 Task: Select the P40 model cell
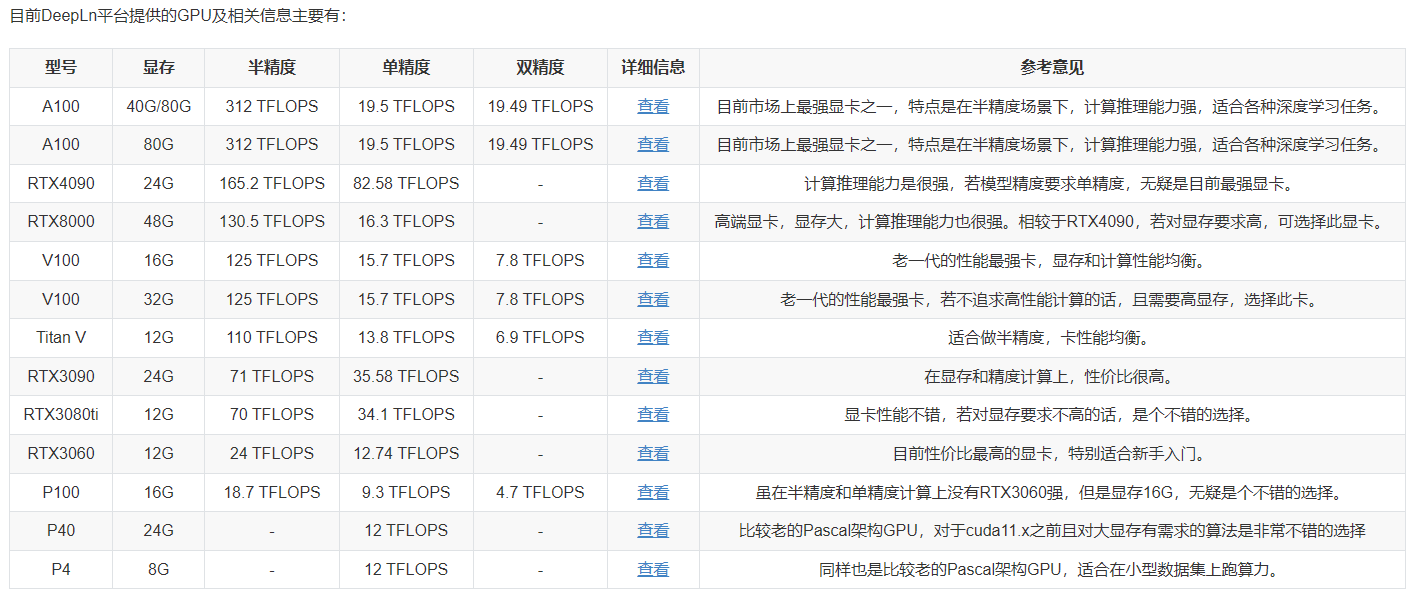tap(61, 531)
